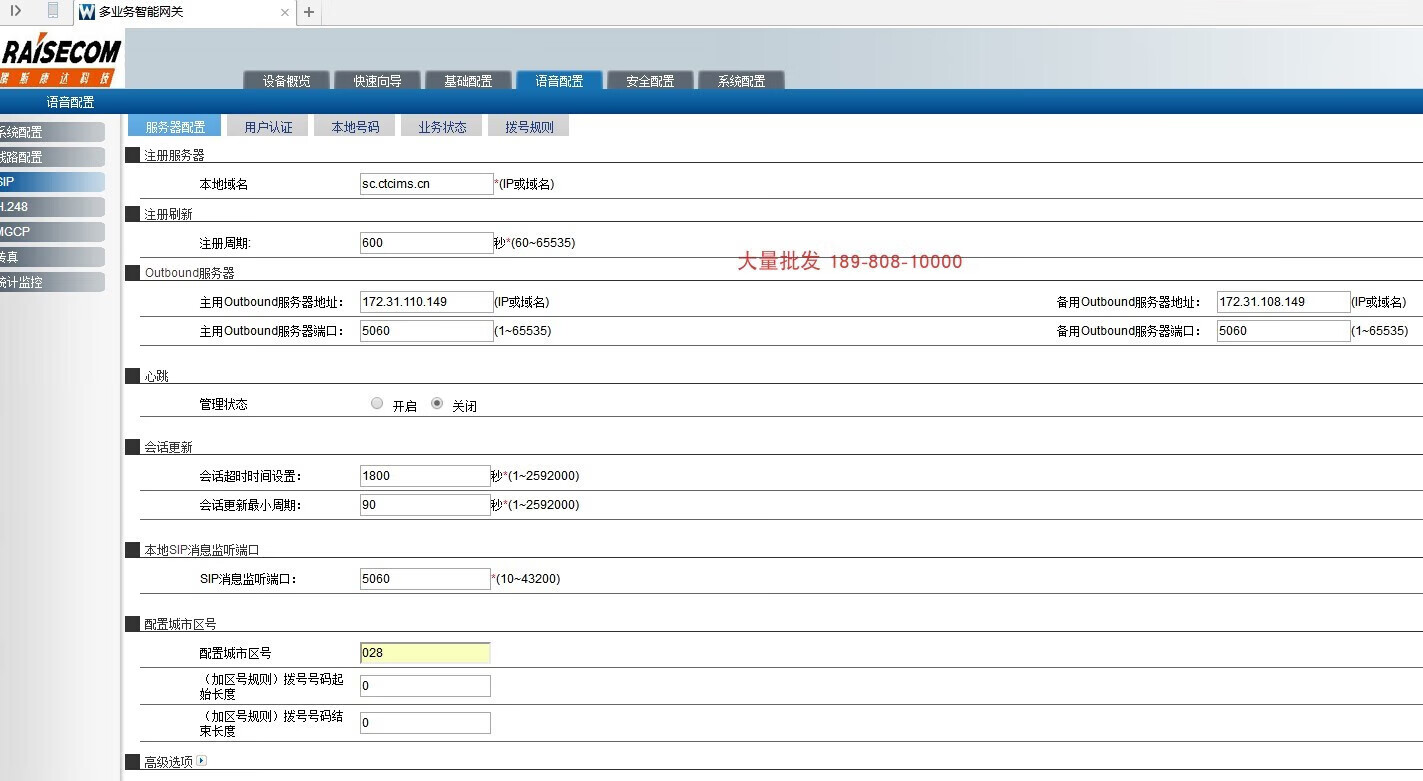
Task: Select MGCP in the left sidebar
Action: [x=50, y=232]
